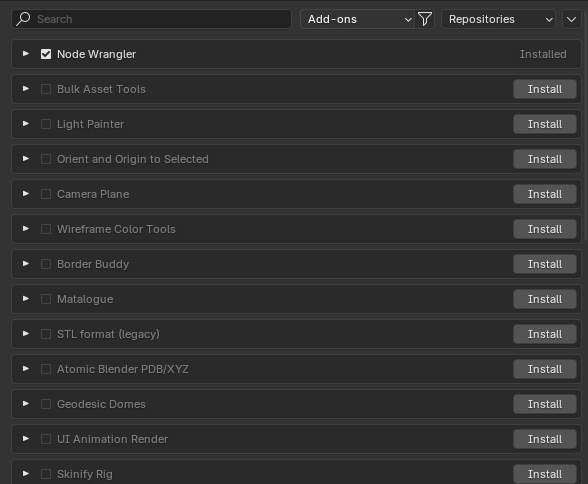Install the STL format (legacy) add-on

[x=544, y=334]
